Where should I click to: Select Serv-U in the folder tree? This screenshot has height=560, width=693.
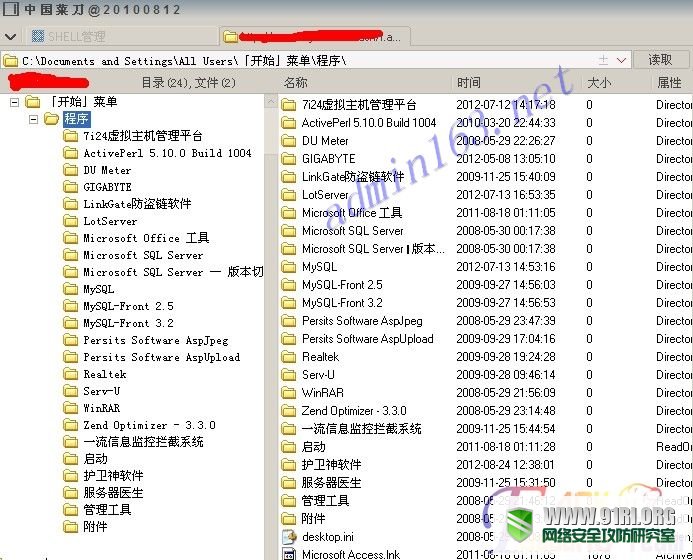(x=102, y=391)
